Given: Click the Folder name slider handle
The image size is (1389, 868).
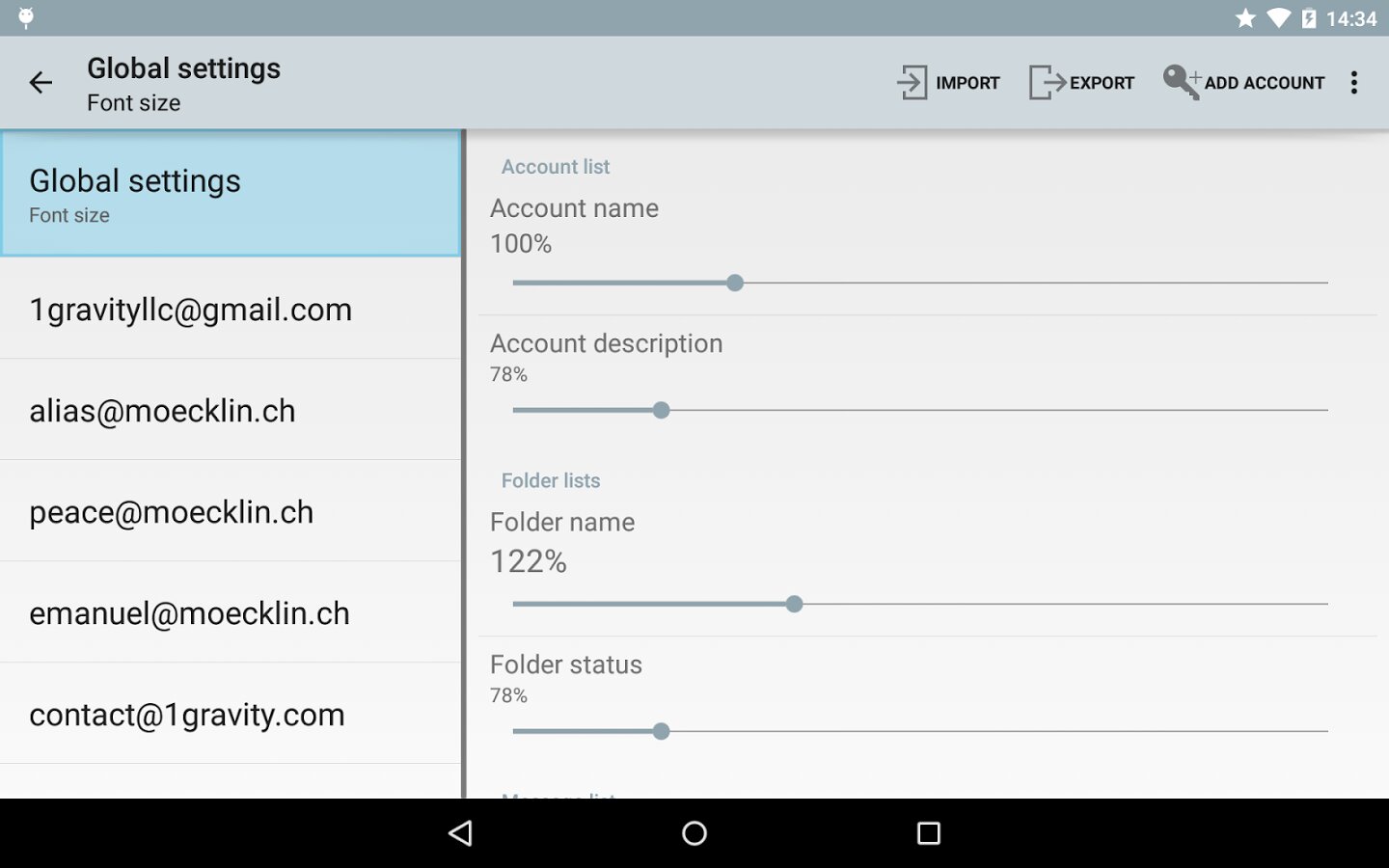Looking at the screenshot, I should point(794,604).
